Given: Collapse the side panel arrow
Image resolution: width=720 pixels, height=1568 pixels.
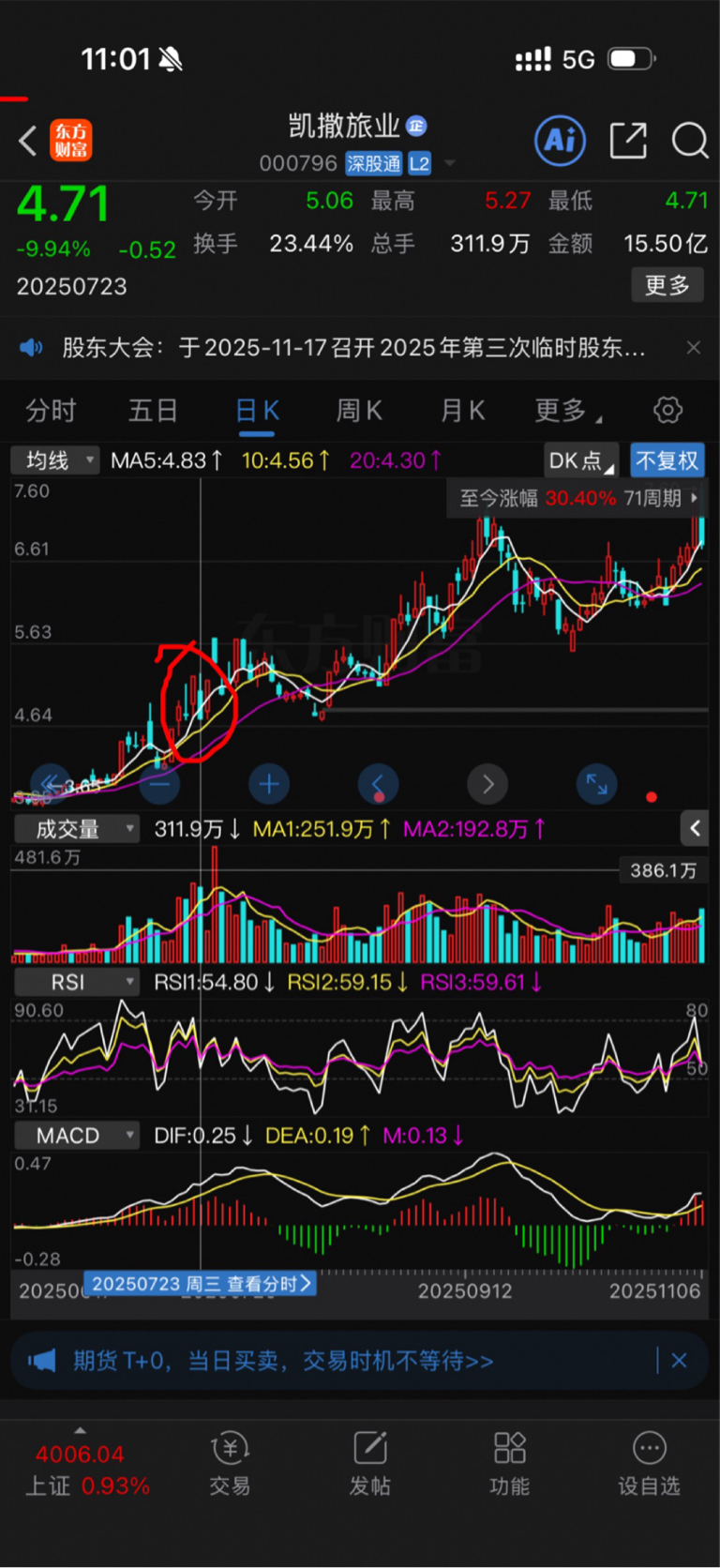Looking at the screenshot, I should (695, 828).
